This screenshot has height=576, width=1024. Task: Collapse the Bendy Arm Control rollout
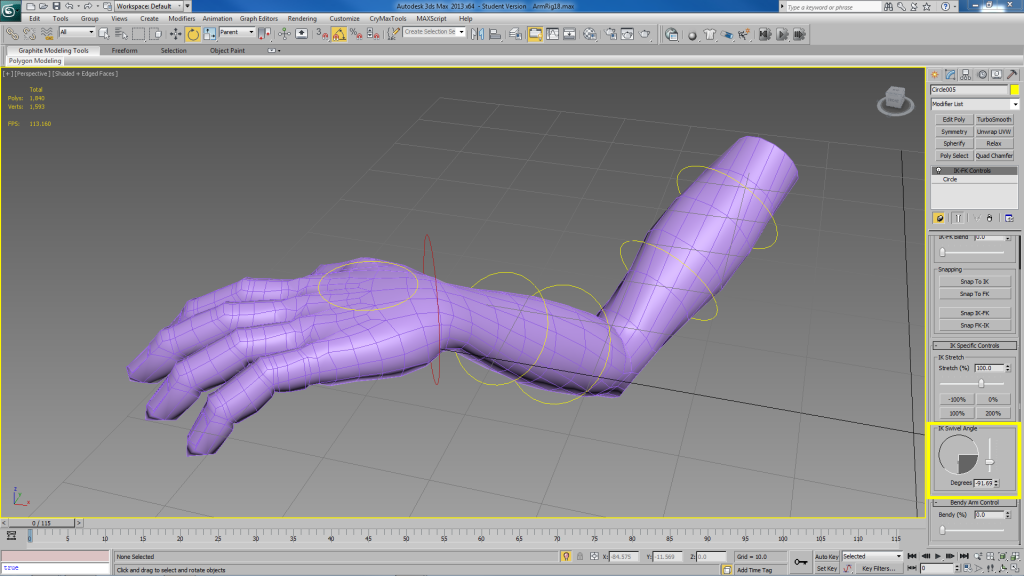974,502
